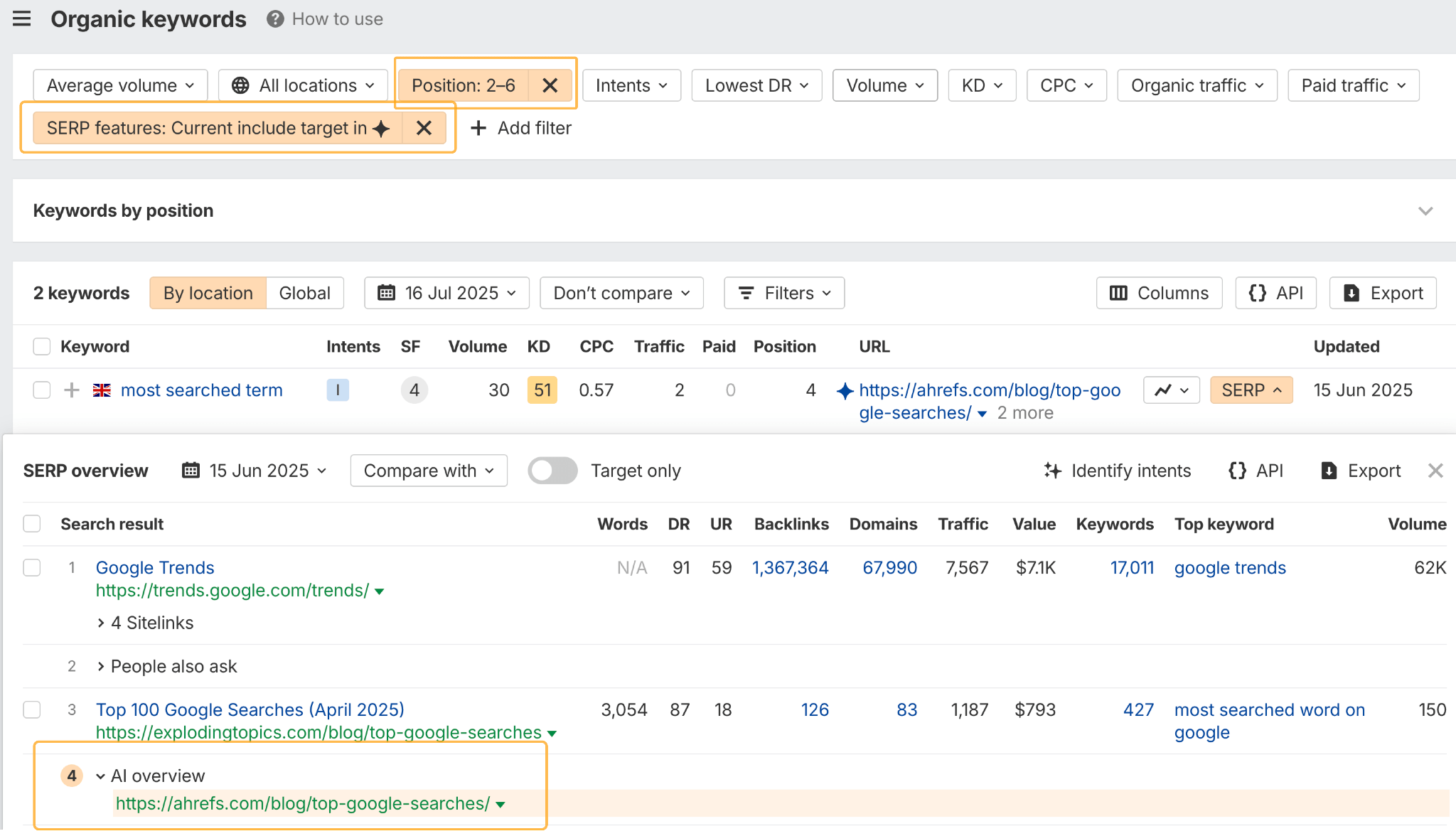Click the Columns button
1456x831 pixels.
[1159, 293]
